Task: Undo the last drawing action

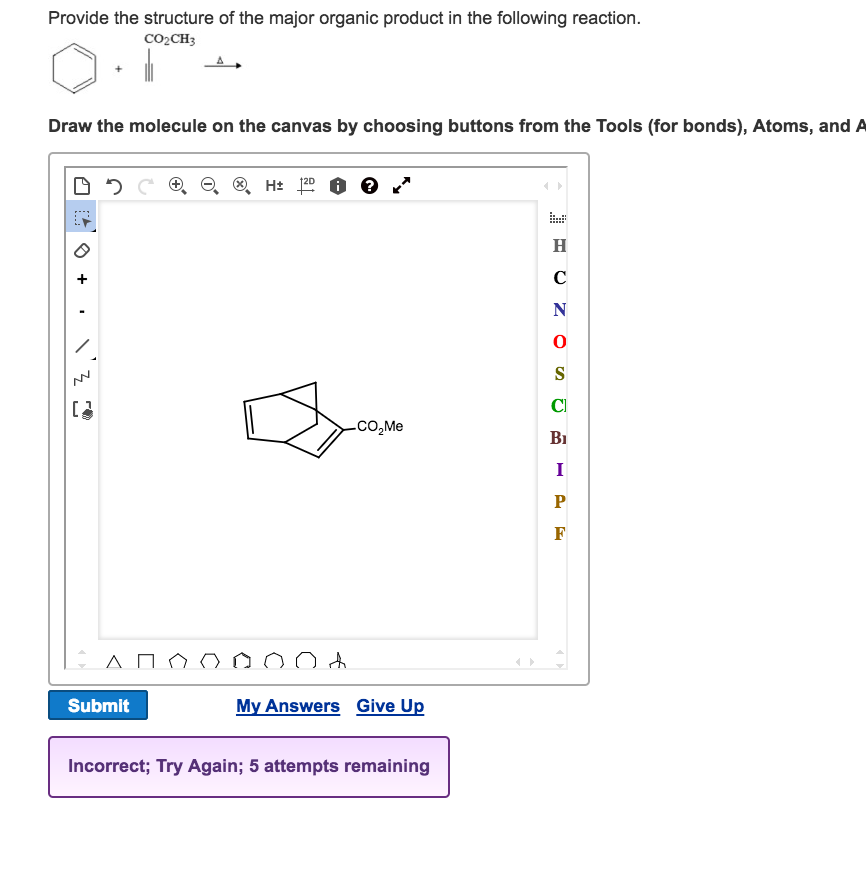Action: pyautogui.click(x=112, y=186)
